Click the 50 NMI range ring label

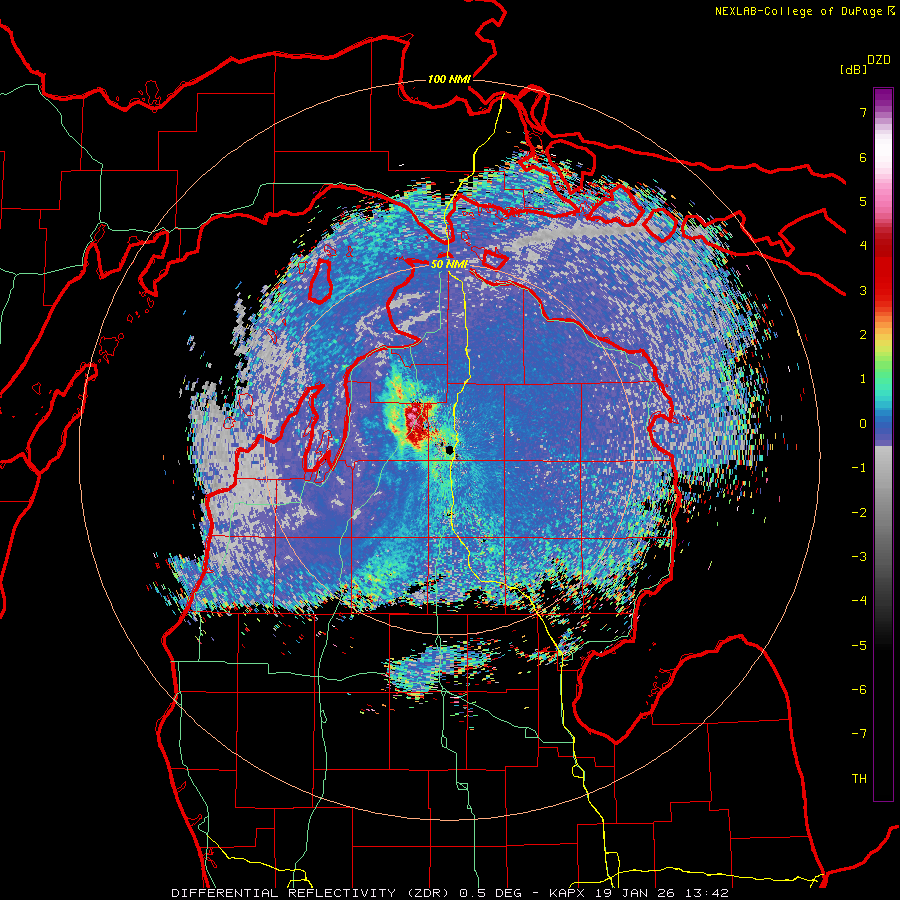coord(449,264)
